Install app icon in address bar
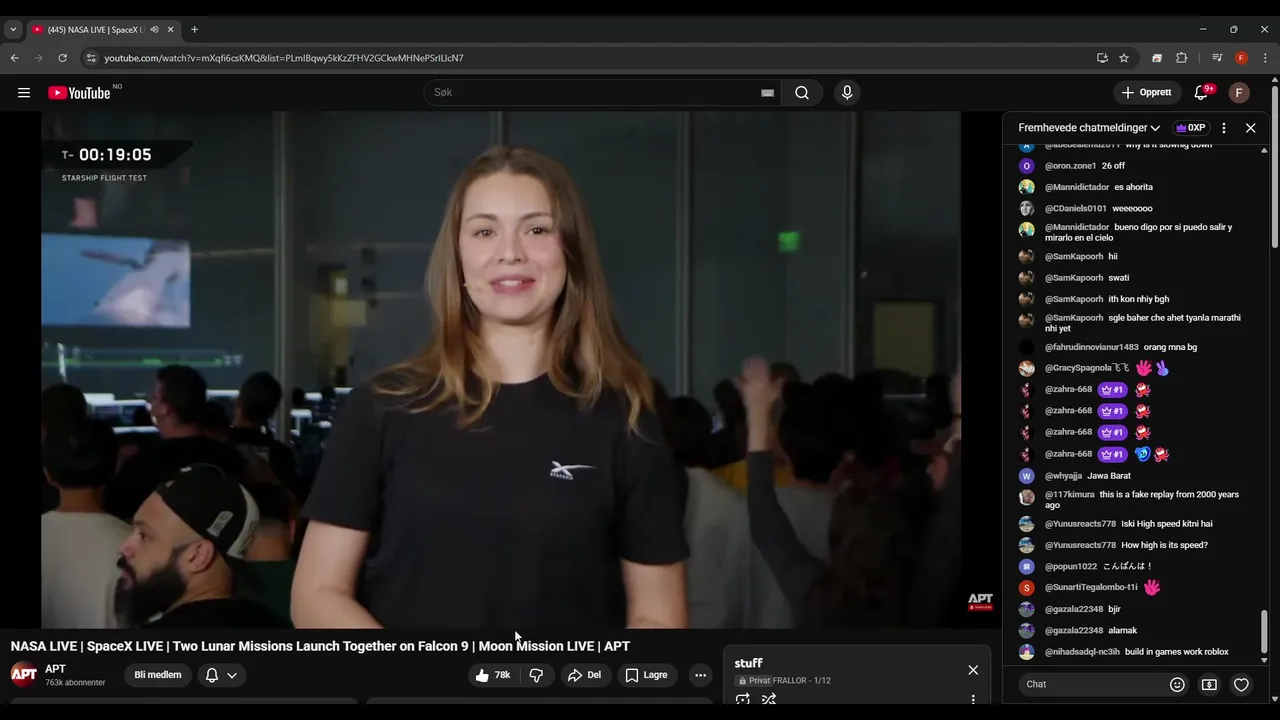 click(x=1102, y=58)
